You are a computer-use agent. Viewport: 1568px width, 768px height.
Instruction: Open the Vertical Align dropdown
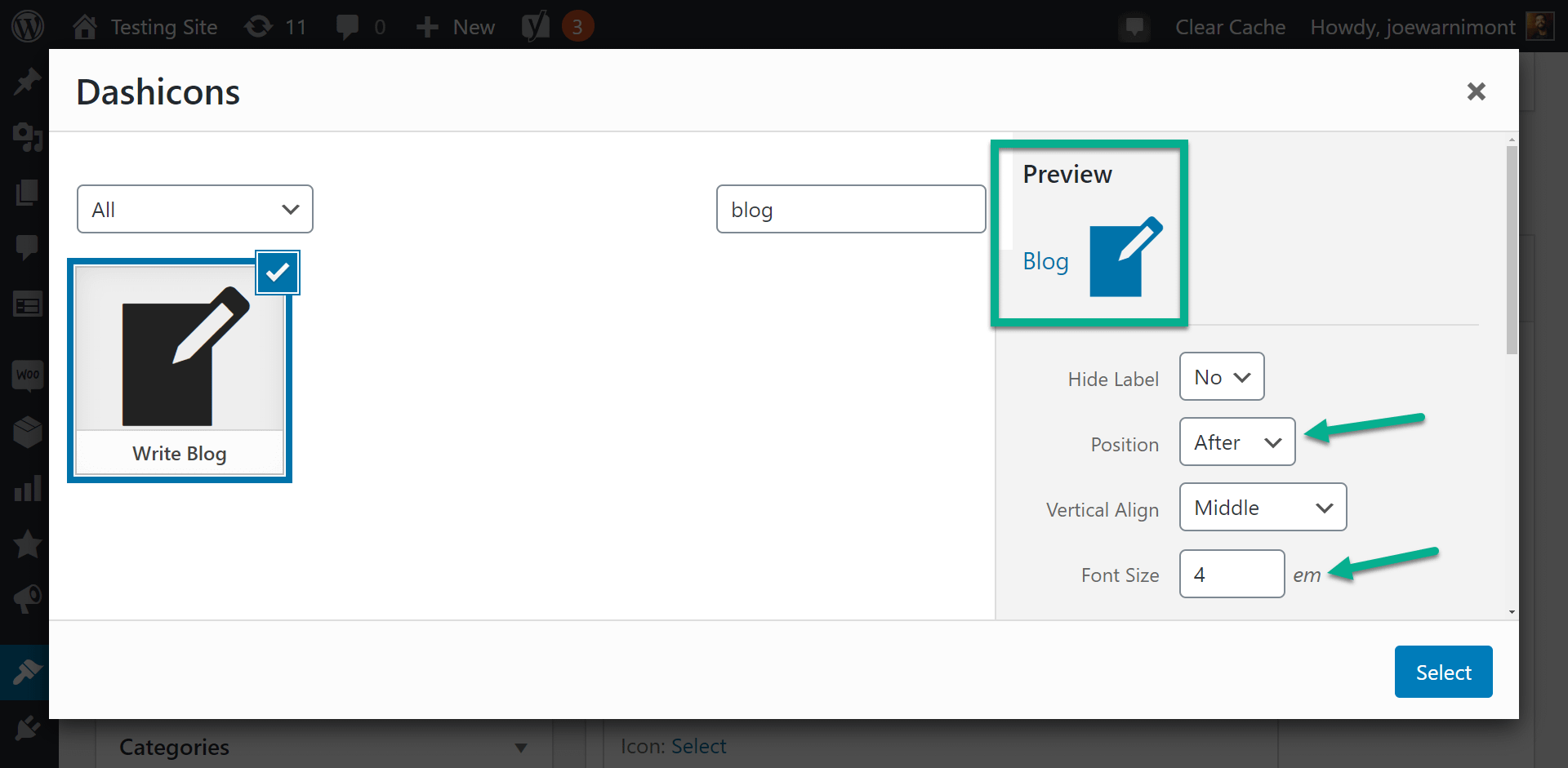click(x=1262, y=507)
